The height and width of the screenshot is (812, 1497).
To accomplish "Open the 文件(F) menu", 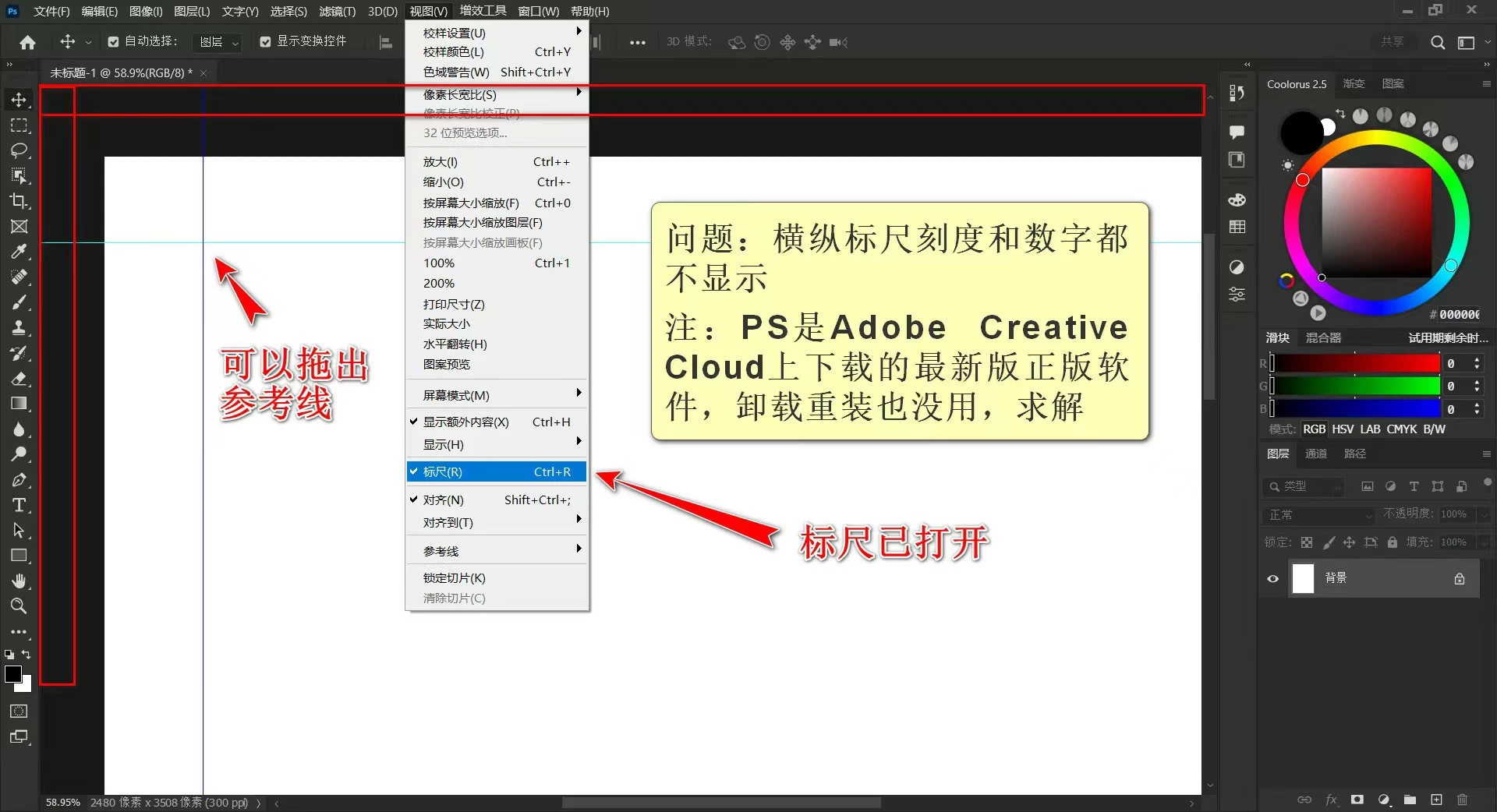I will pyautogui.click(x=51, y=12).
